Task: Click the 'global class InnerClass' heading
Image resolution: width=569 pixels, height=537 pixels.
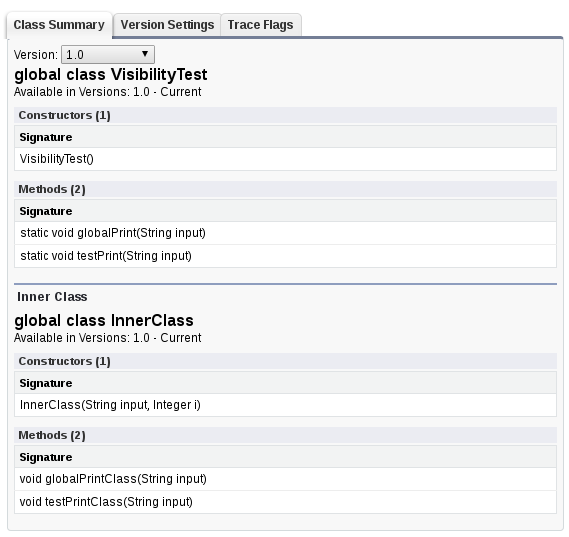Action: coord(104,321)
